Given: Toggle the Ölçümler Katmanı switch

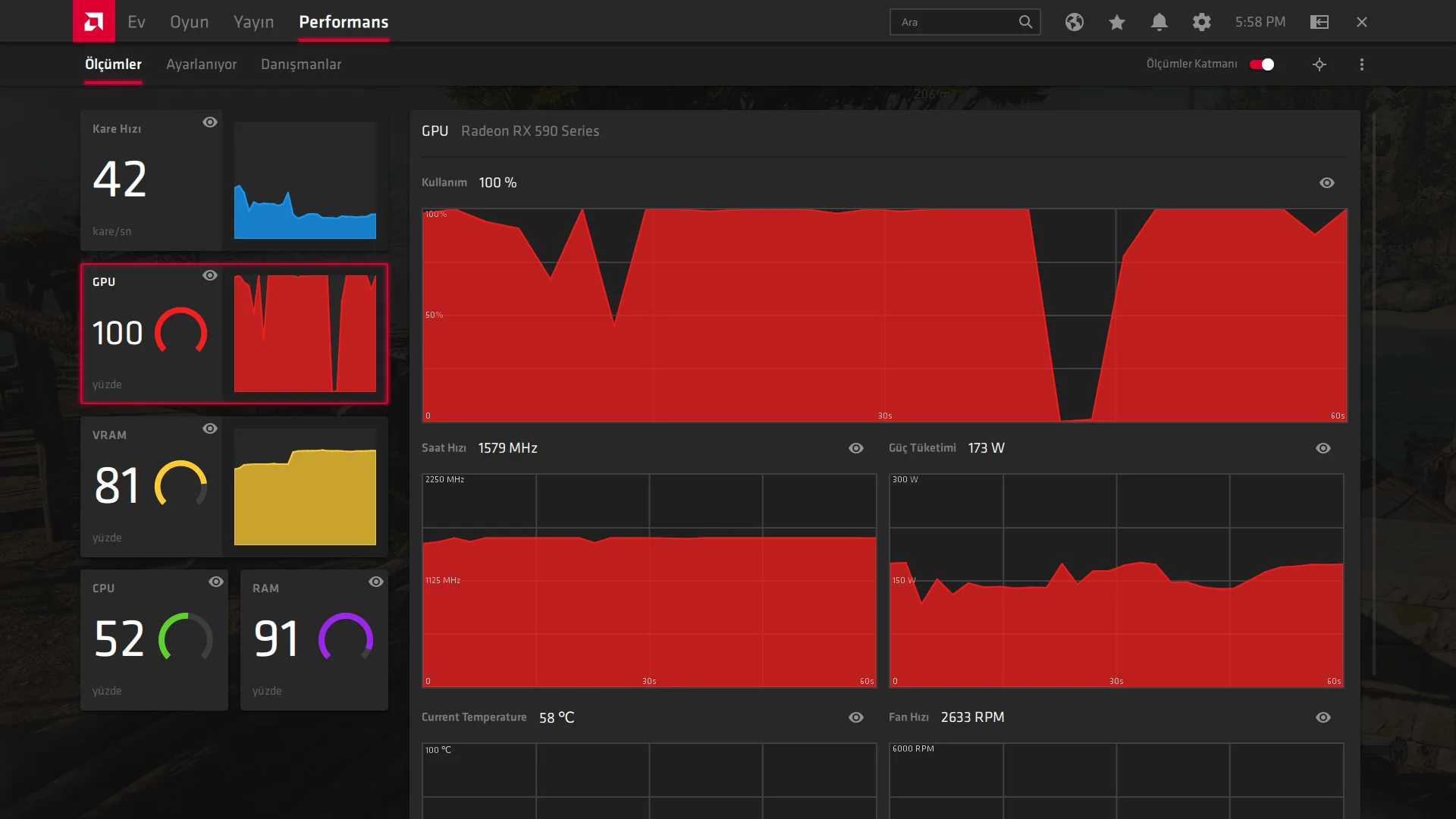Looking at the screenshot, I should click(1262, 64).
